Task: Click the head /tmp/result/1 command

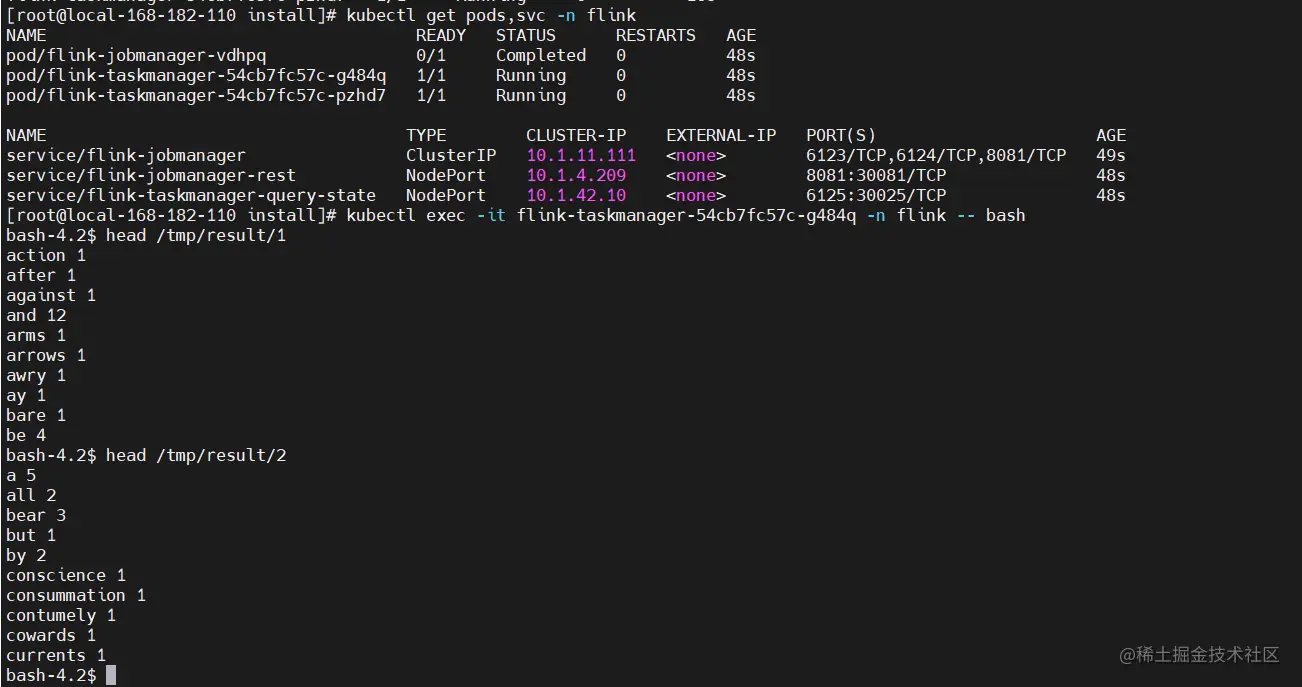Action: (196, 236)
